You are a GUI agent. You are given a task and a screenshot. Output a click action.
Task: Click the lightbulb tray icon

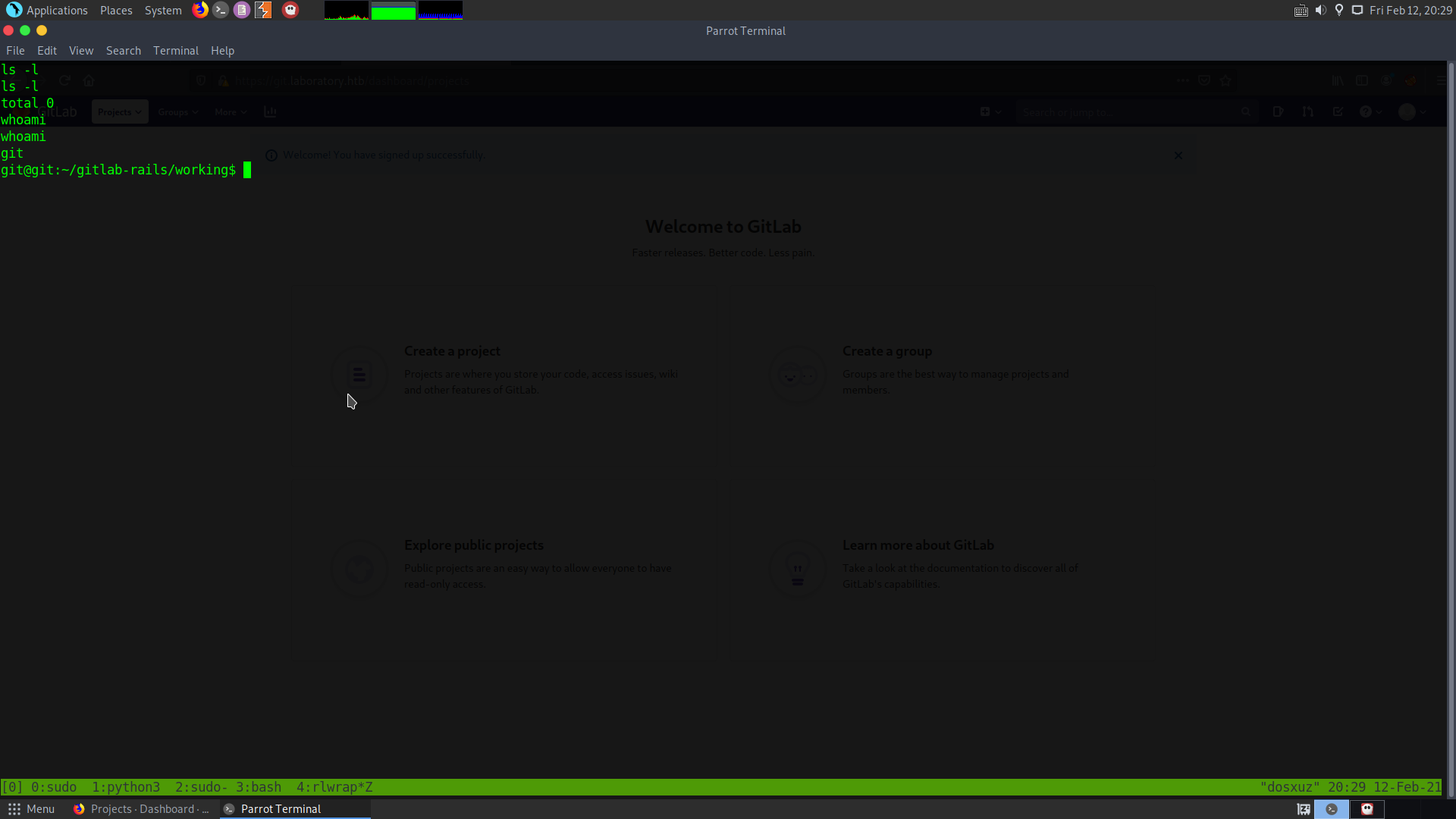click(1339, 10)
